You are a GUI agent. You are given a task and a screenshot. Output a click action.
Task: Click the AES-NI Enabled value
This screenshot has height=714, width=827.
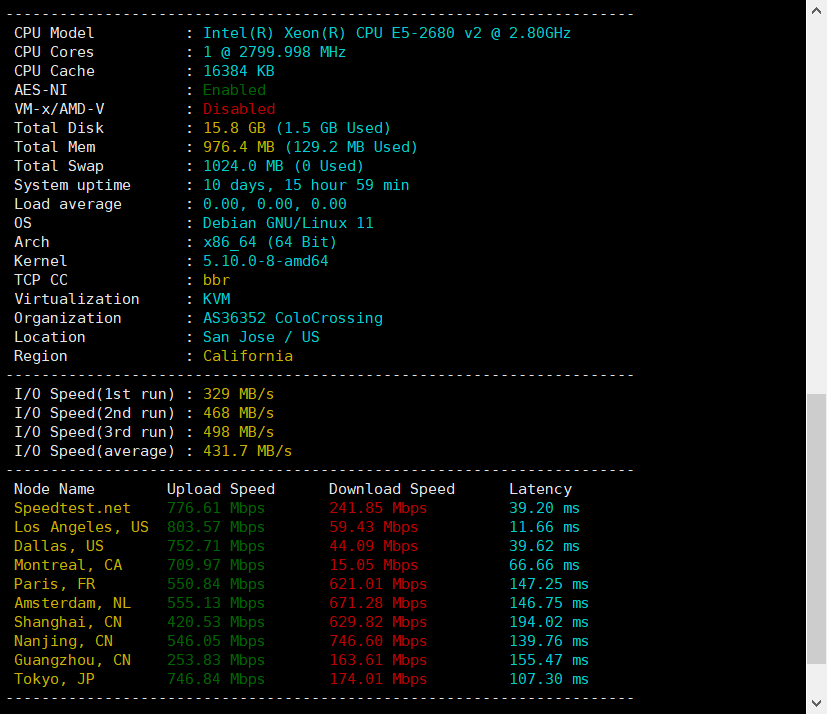(234, 90)
